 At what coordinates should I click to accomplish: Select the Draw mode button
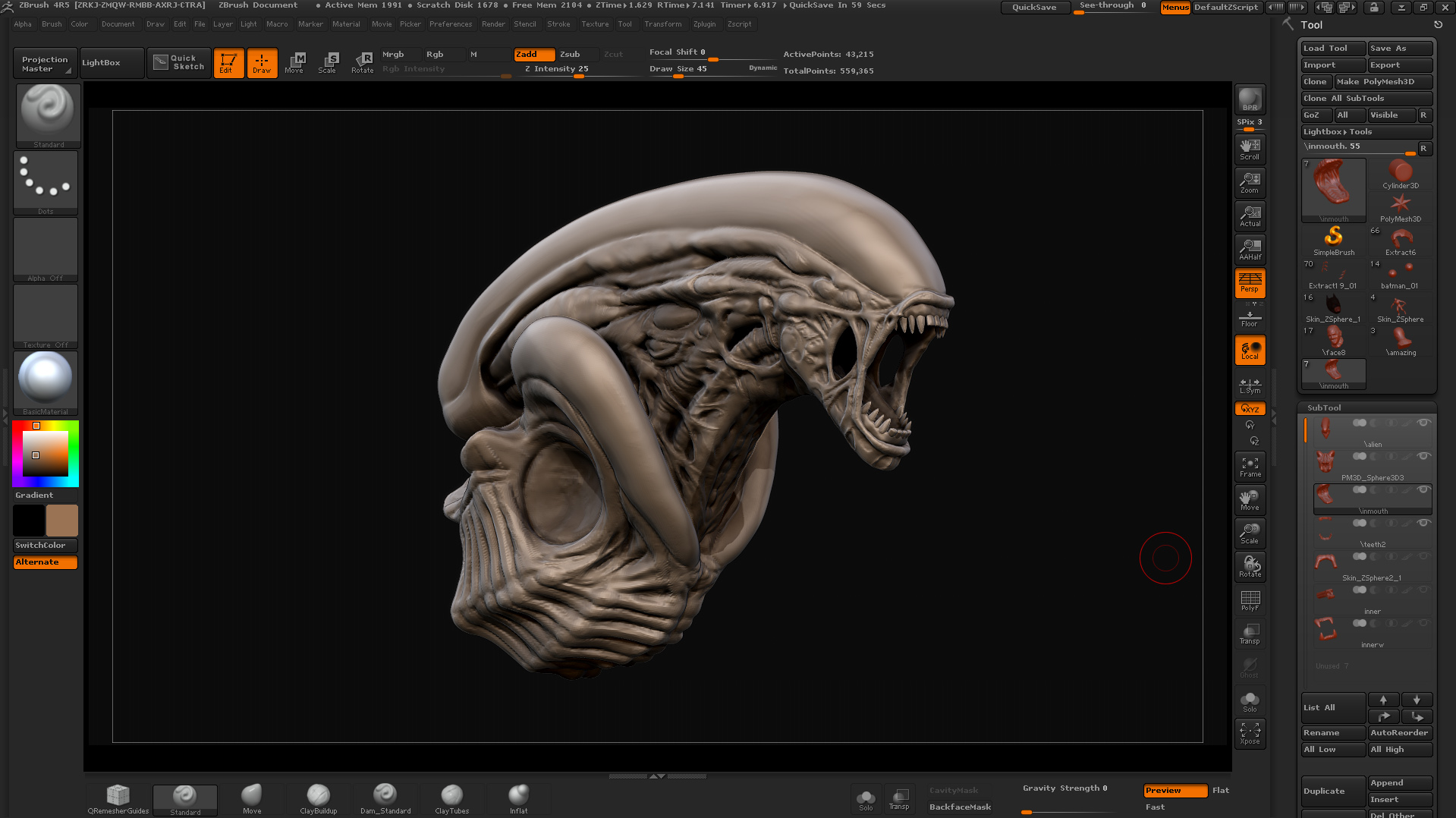coord(262,63)
